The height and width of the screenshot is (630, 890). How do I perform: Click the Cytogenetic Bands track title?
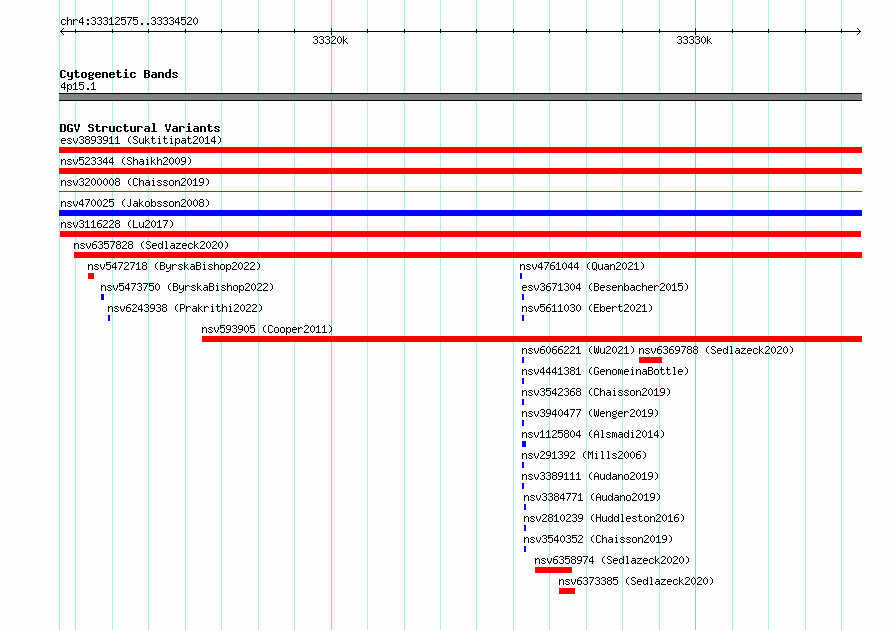tap(119, 74)
